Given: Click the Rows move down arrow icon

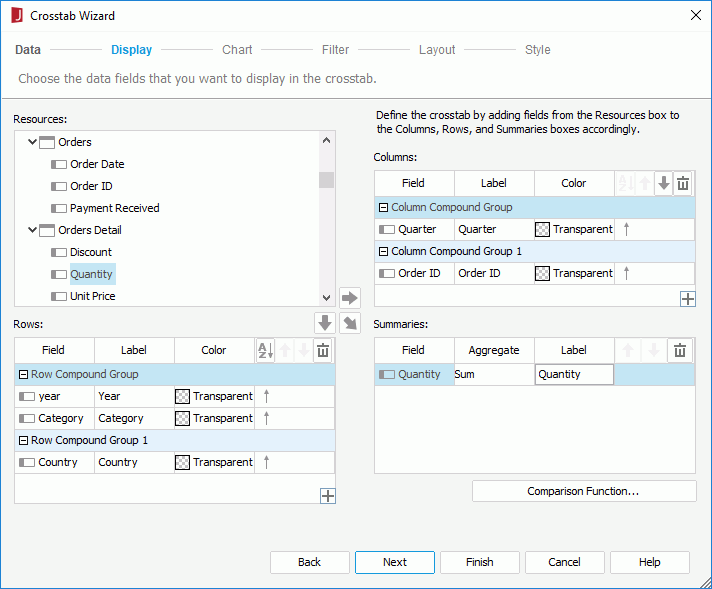Looking at the screenshot, I should click(304, 350).
